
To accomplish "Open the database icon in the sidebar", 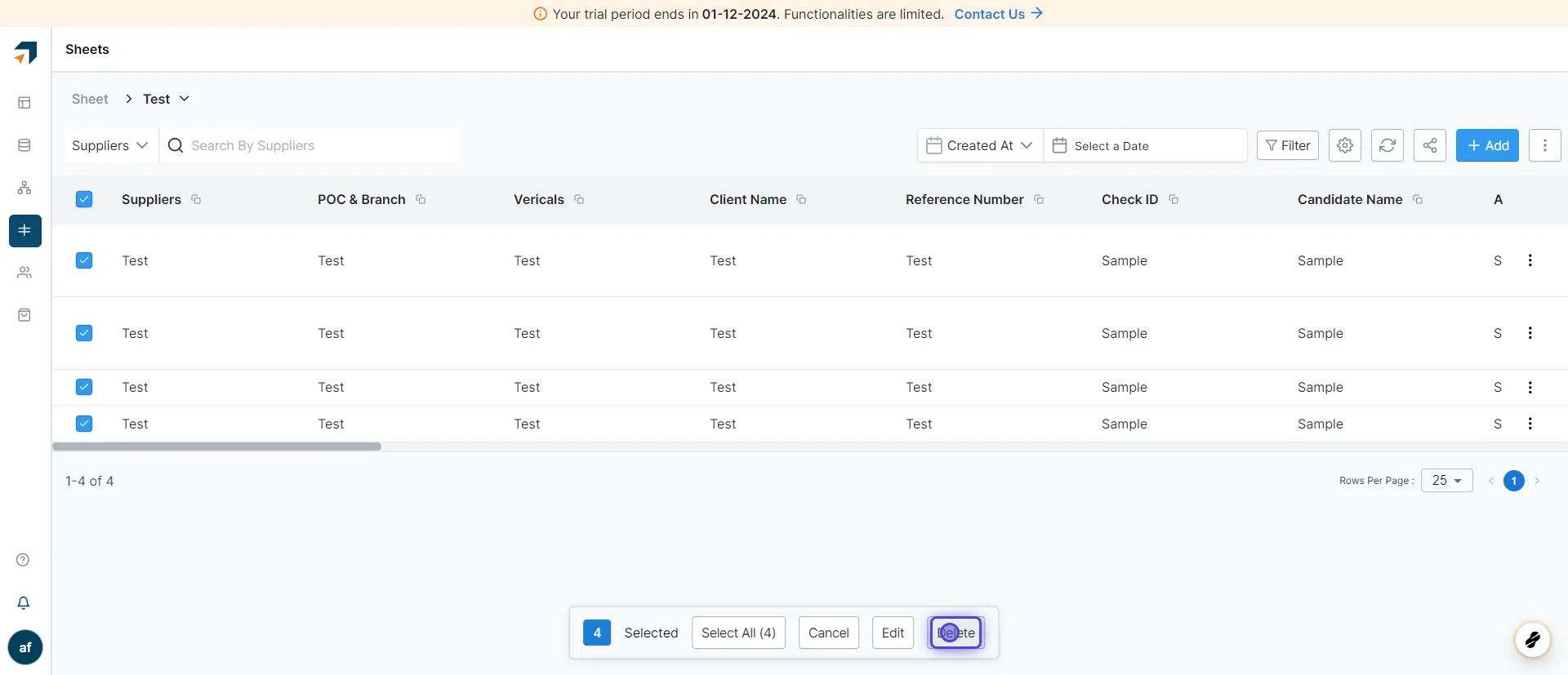I will pos(24,145).
